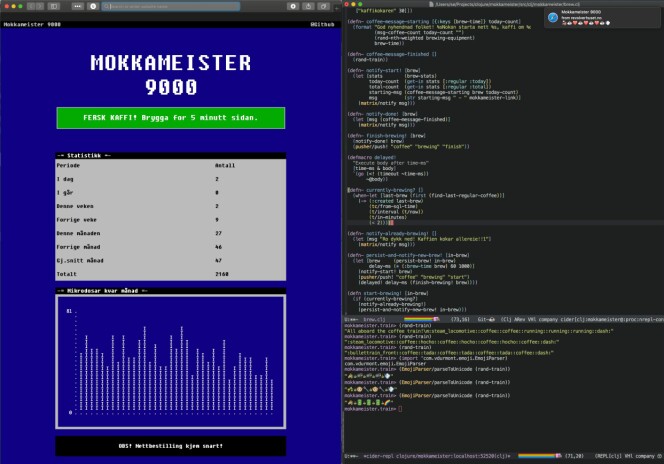Focus the Safari address search field
Image resolution: width=664 pixels, height=464 pixels.
tap(171, 6)
